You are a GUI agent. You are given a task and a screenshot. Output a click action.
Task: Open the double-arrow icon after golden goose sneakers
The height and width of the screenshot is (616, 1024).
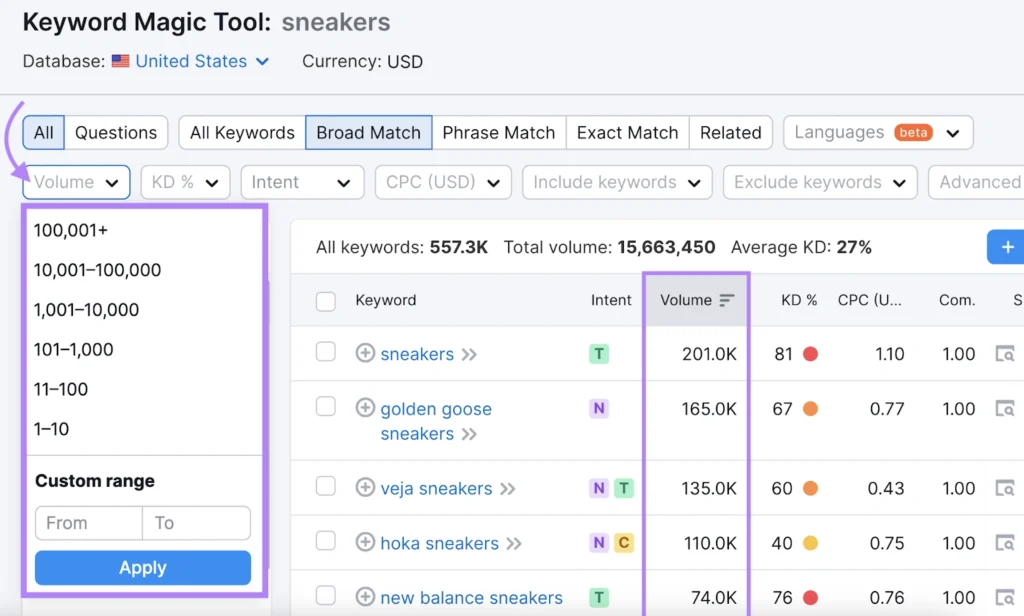coord(469,434)
